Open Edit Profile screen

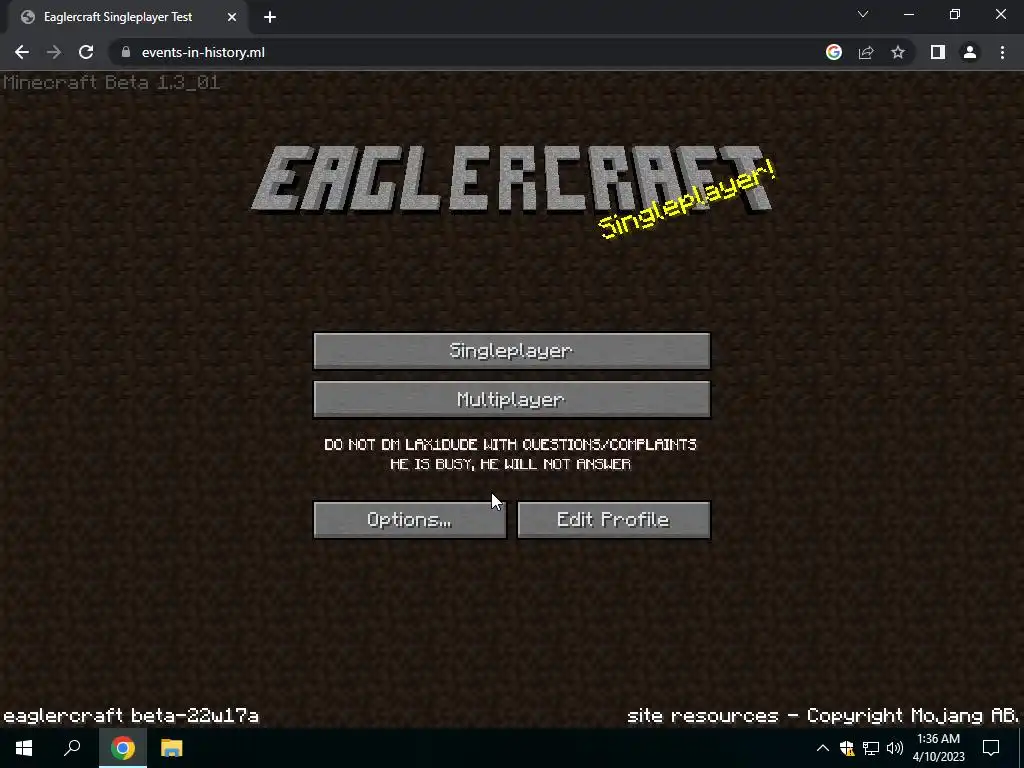coord(613,520)
